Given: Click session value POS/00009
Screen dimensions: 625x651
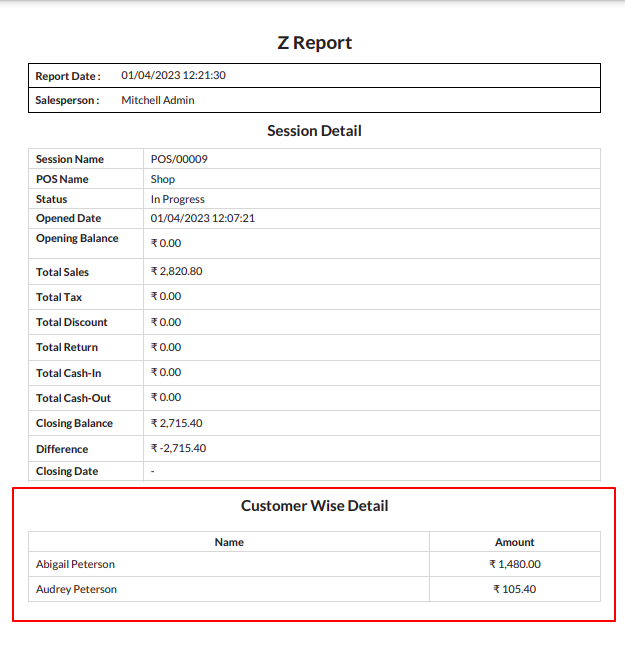Looking at the screenshot, I should [x=179, y=159].
